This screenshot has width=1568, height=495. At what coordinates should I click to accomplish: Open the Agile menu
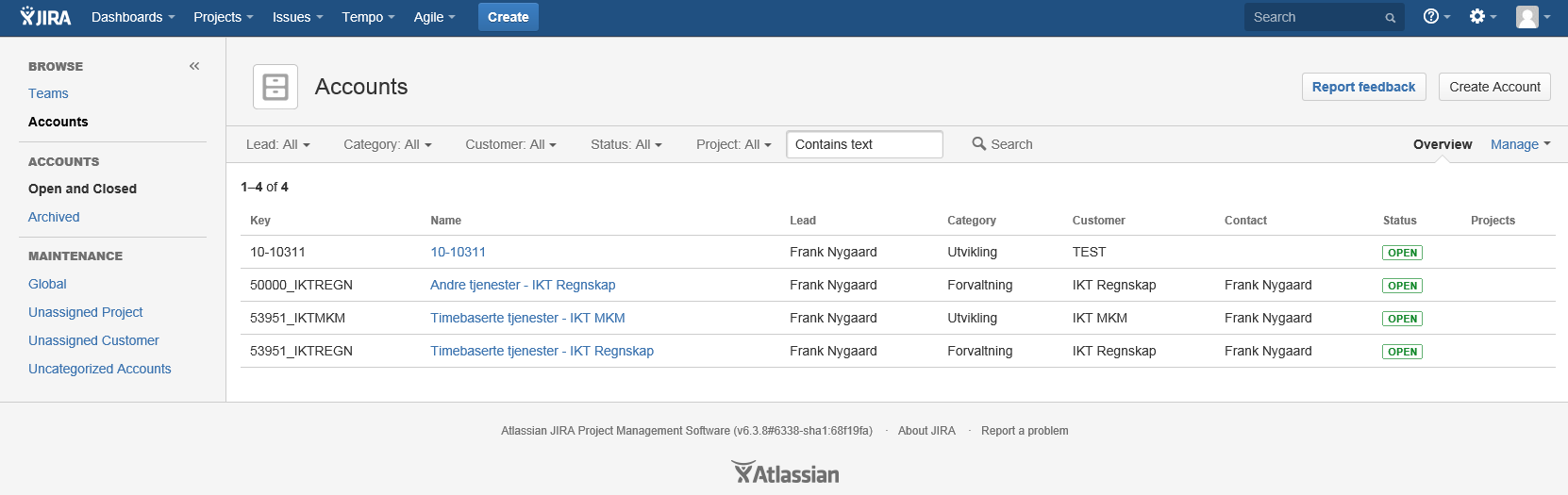(x=434, y=17)
